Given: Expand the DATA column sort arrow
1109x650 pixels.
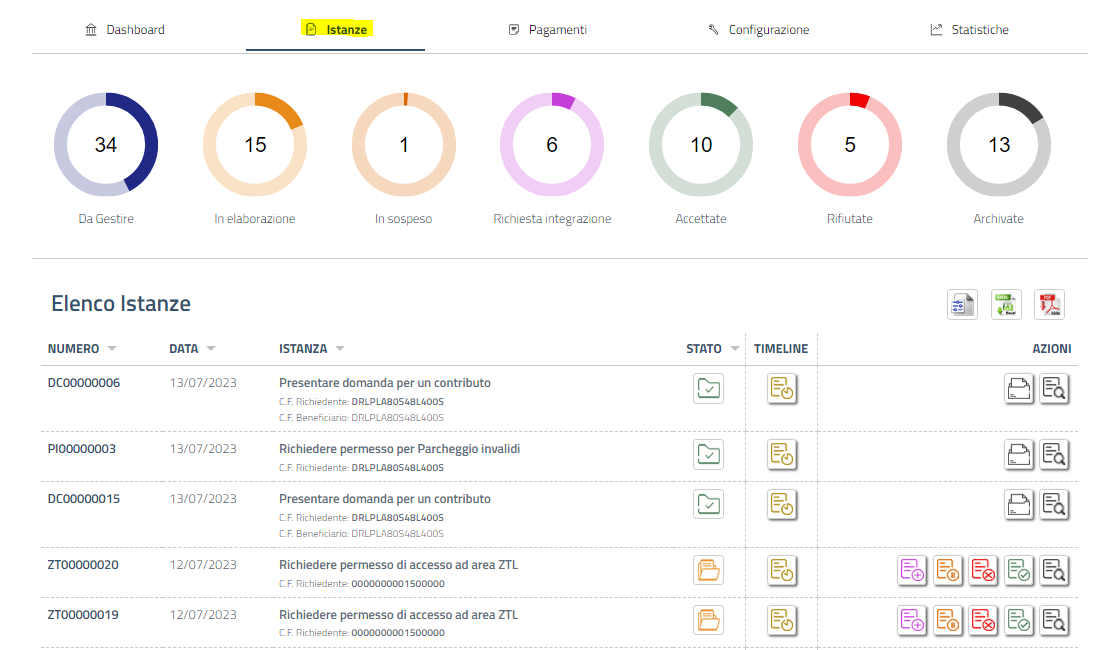Looking at the screenshot, I should tap(211, 349).
